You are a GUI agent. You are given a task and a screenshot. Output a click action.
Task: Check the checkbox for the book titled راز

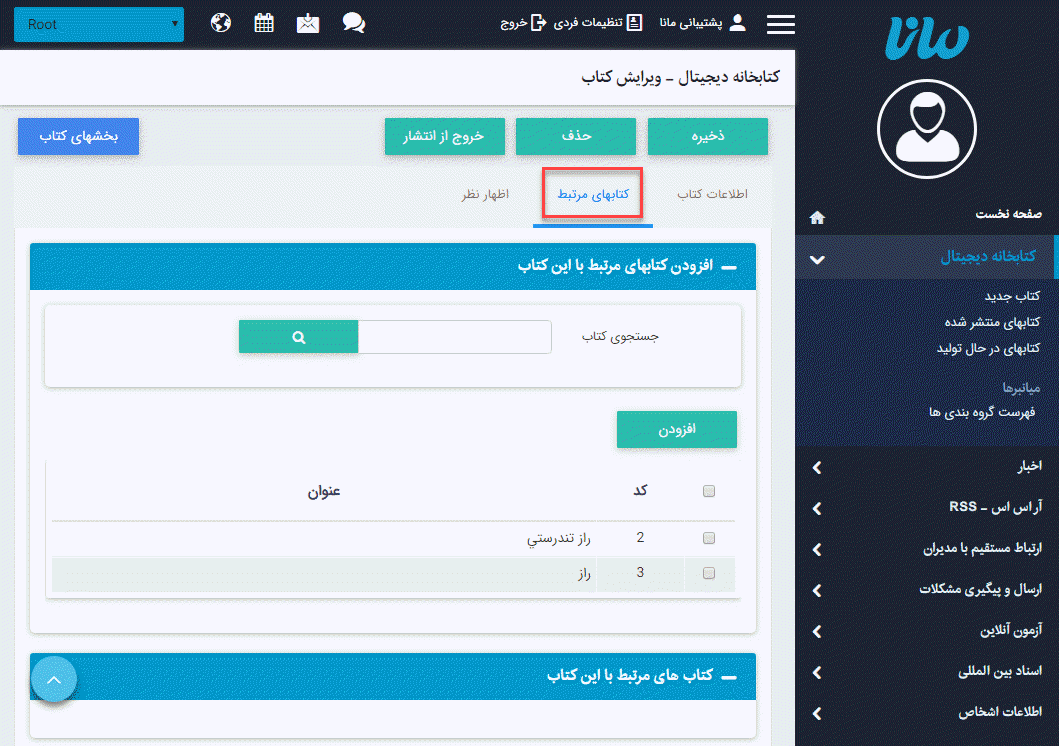click(709, 573)
